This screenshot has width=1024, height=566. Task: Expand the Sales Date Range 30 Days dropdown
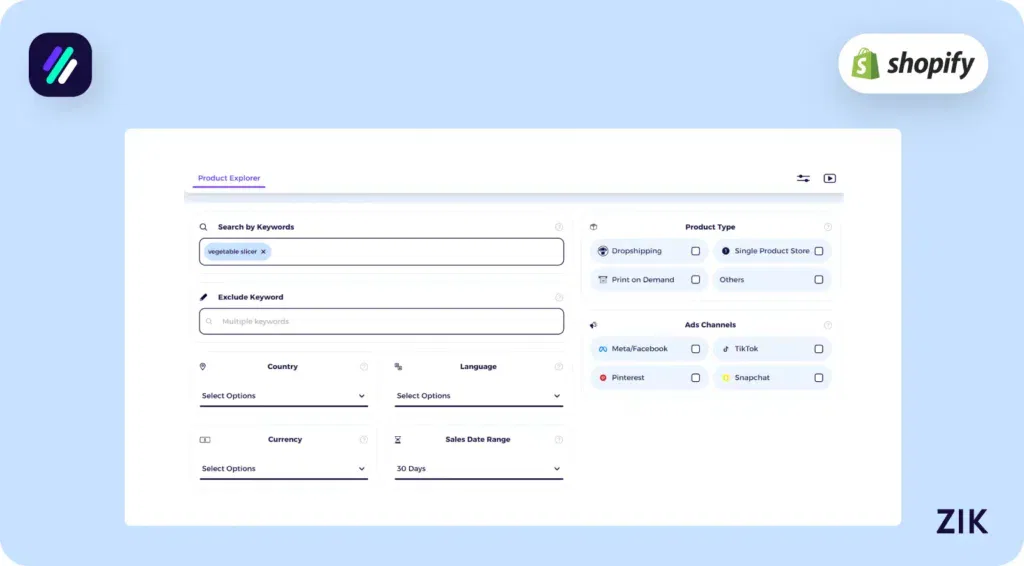(x=479, y=469)
